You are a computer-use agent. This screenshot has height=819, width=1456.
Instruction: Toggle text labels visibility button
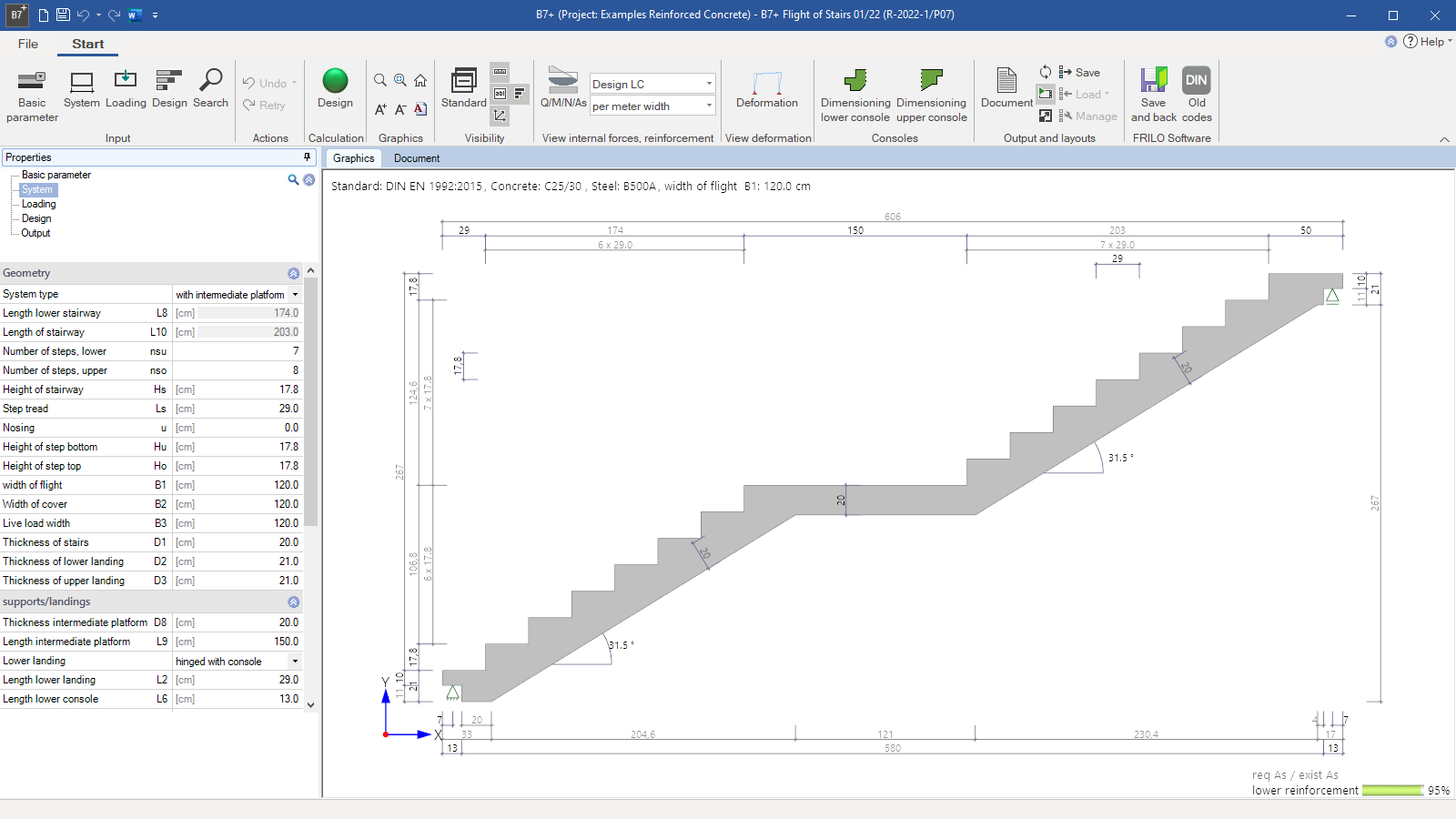coord(500,94)
